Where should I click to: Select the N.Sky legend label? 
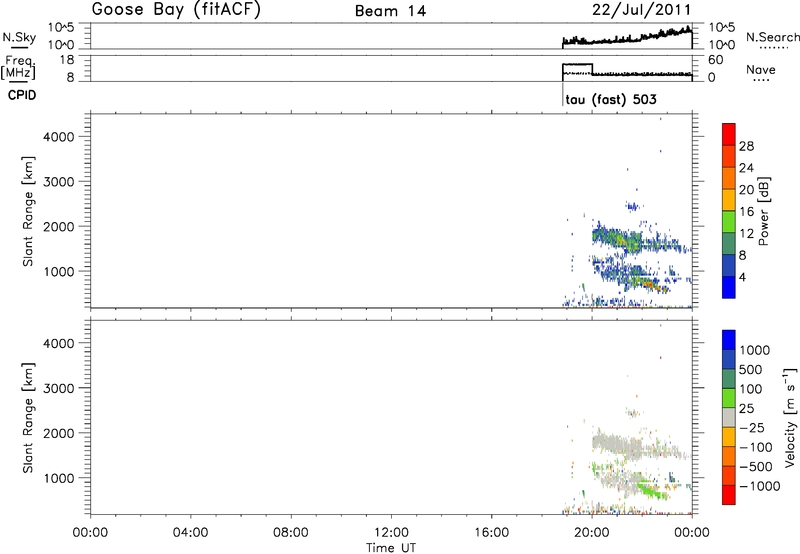coord(19,37)
